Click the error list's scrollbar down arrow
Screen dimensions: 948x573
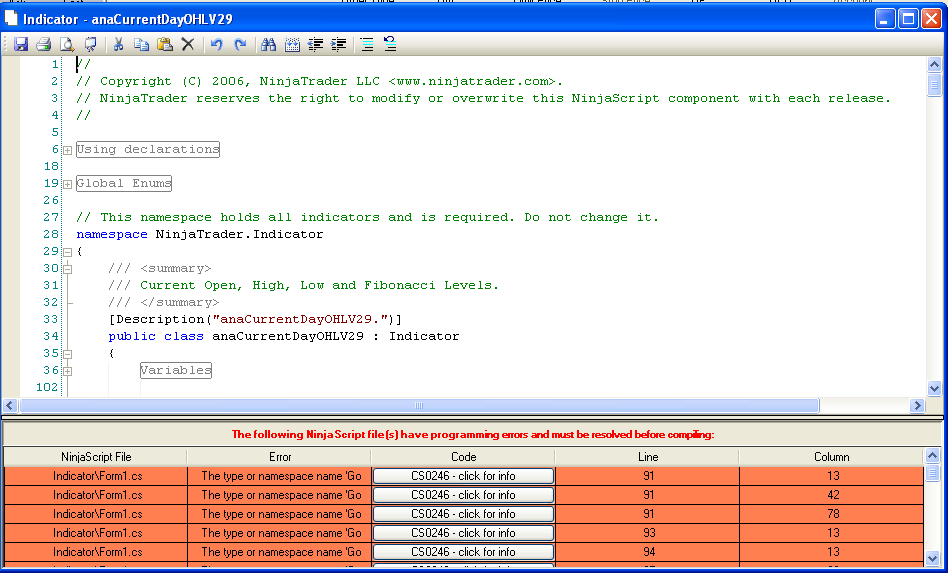(932, 557)
